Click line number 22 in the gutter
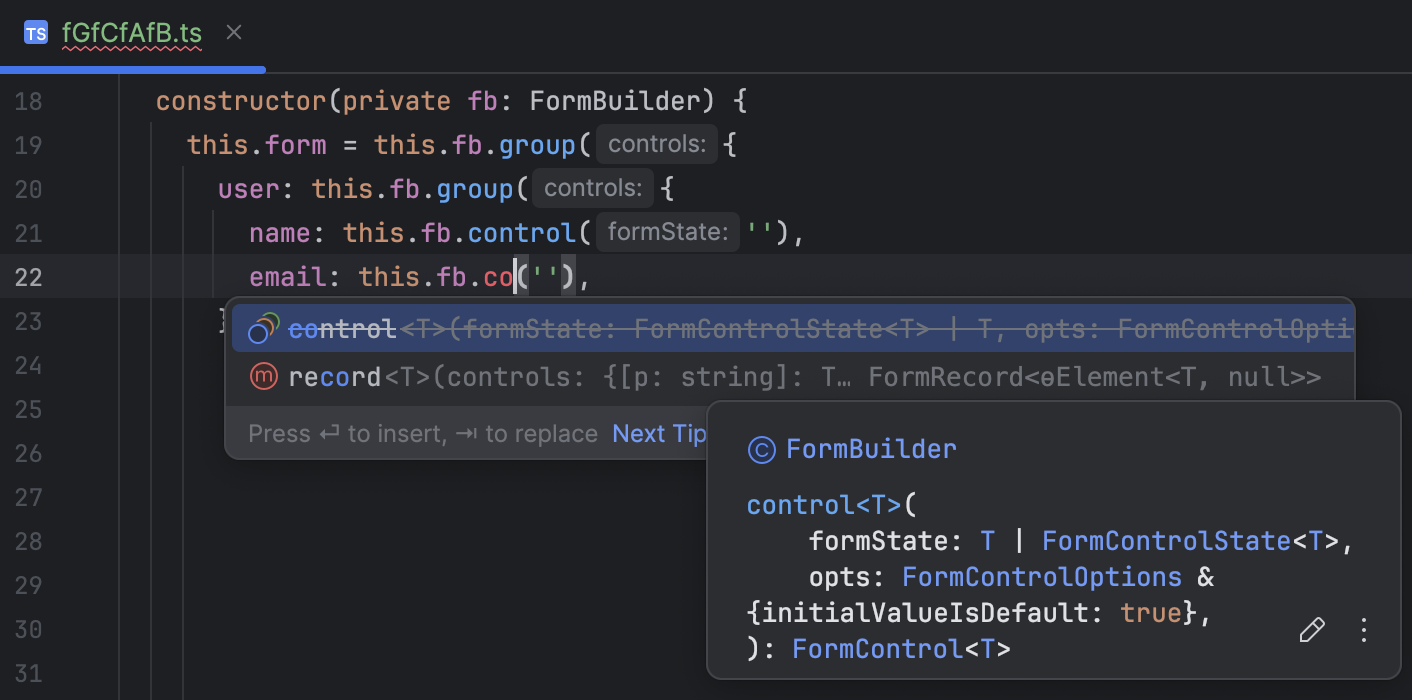The width and height of the screenshot is (1412, 700). coord(28,277)
